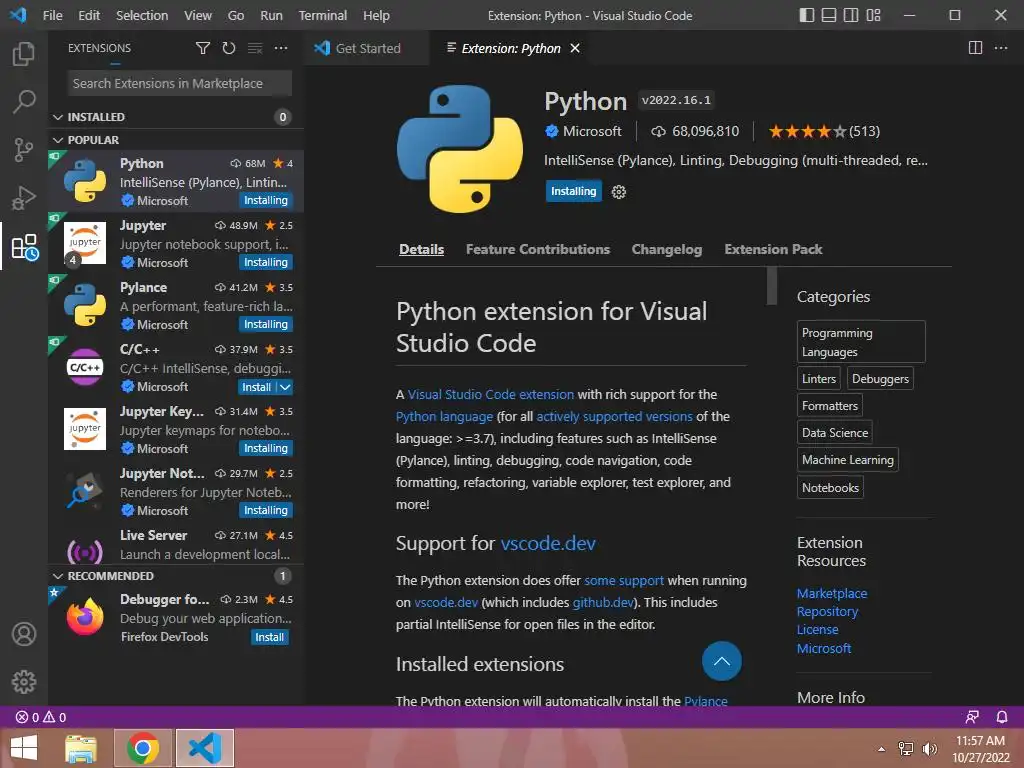Close the Extension: Python tab
Screen dimensions: 1024x768
(575, 48)
